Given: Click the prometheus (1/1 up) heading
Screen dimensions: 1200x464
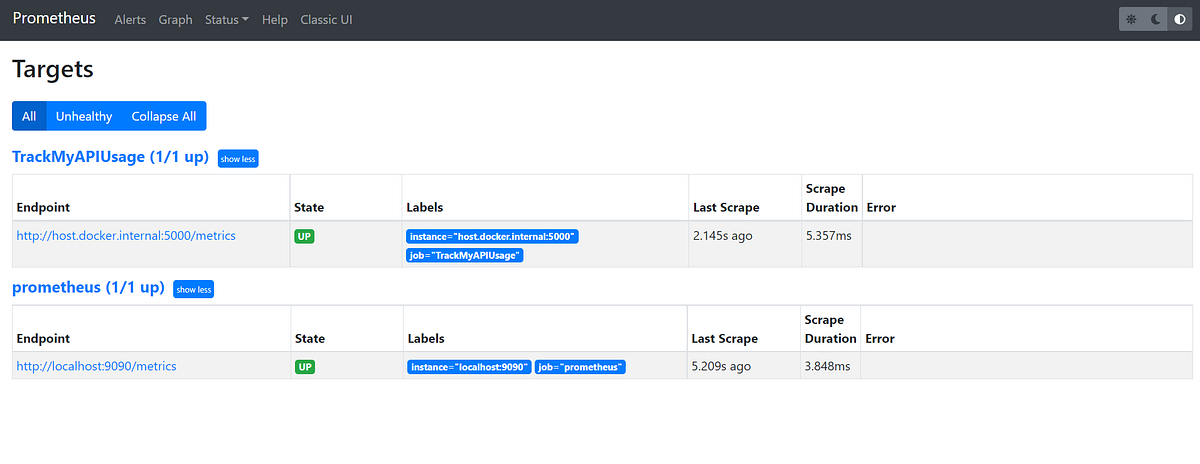Looking at the screenshot, I should tap(88, 288).
